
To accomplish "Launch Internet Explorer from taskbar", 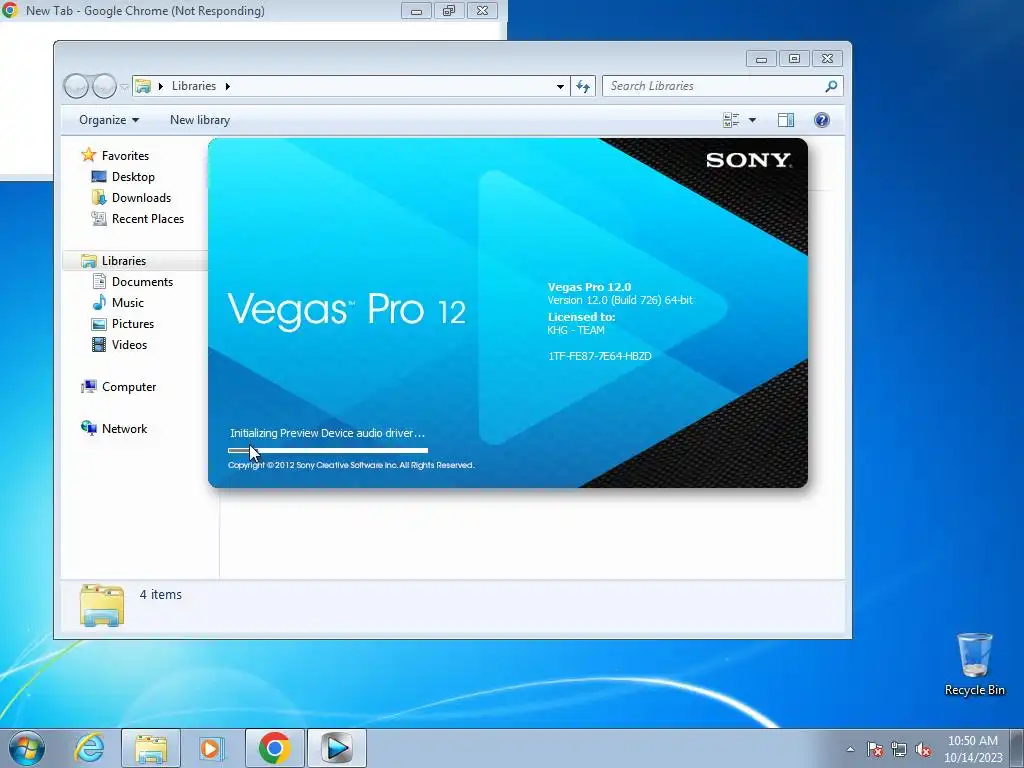I will 89,748.
